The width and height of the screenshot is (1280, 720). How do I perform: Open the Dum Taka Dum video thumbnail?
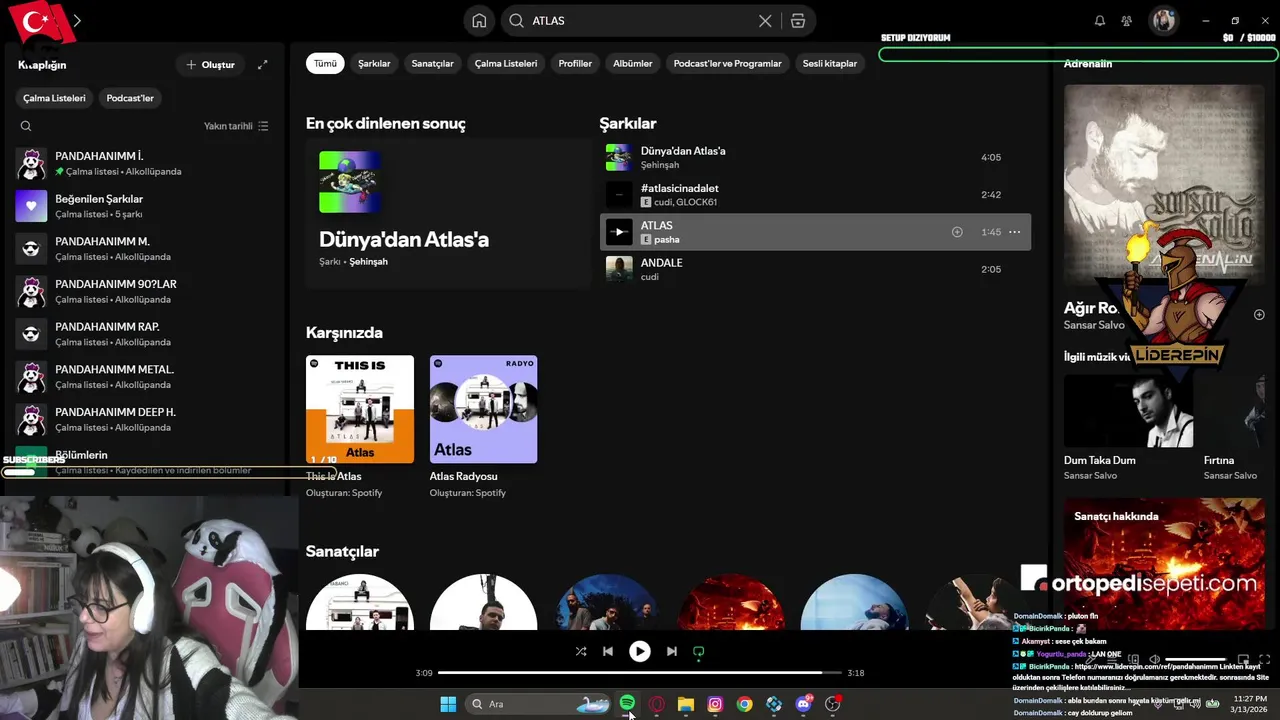click(1128, 410)
